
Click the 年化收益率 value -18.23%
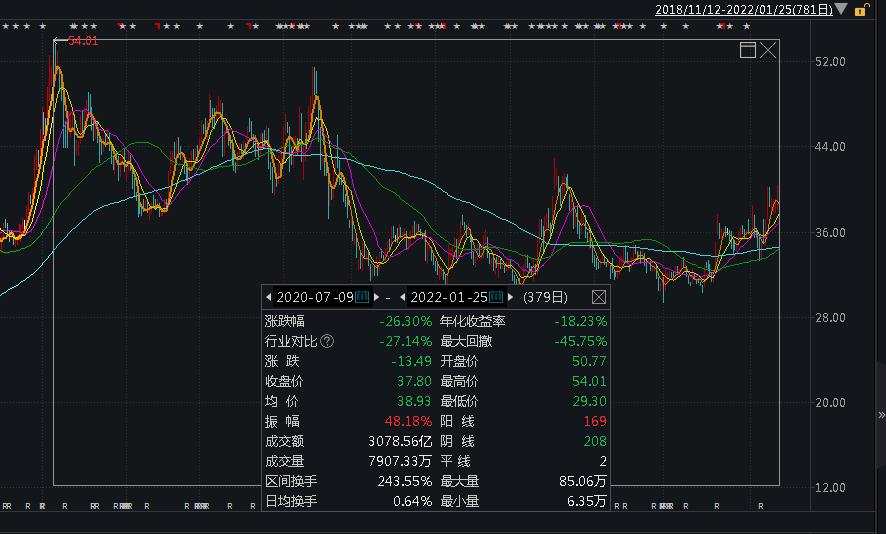pos(580,321)
